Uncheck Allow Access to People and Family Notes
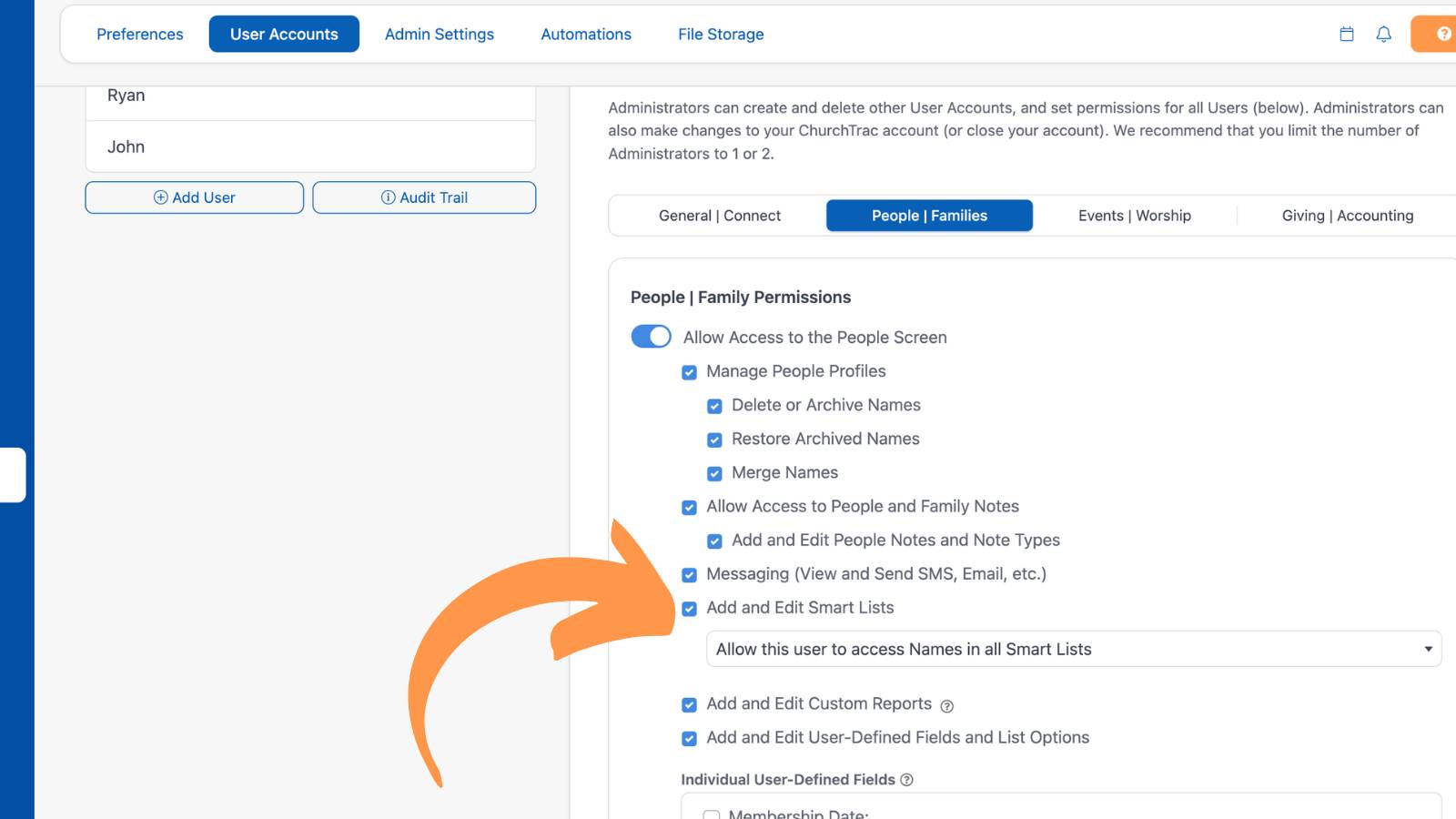The image size is (1456, 819). 689,507
